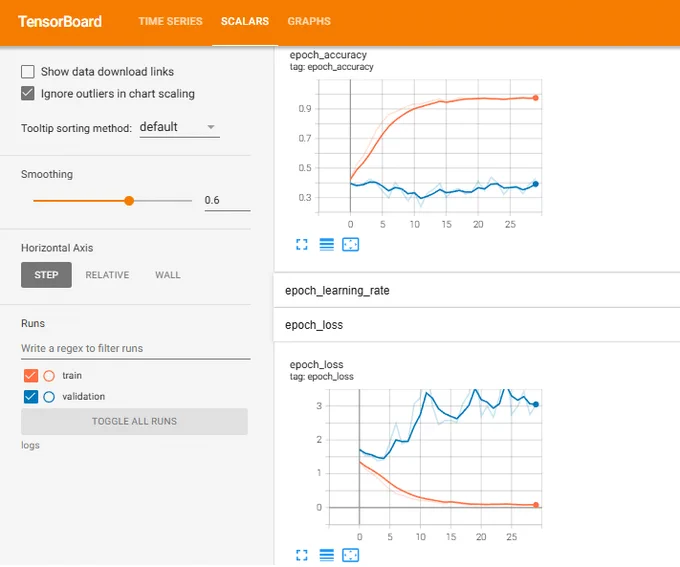Enable Show data download links checkbox
Viewport: 680px width, 567px height.
click(x=28, y=72)
